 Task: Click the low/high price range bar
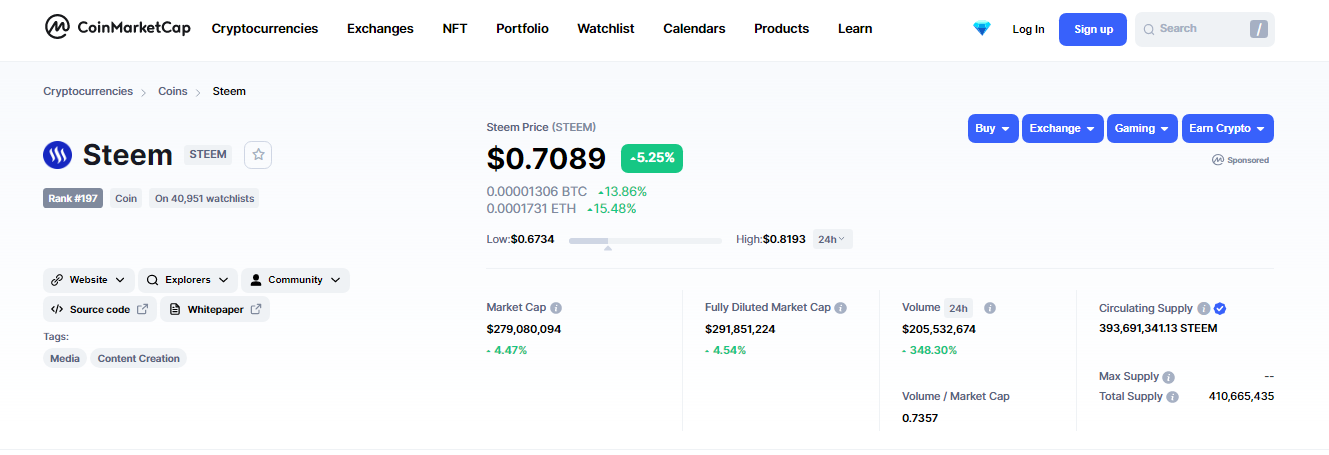pos(645,240)
